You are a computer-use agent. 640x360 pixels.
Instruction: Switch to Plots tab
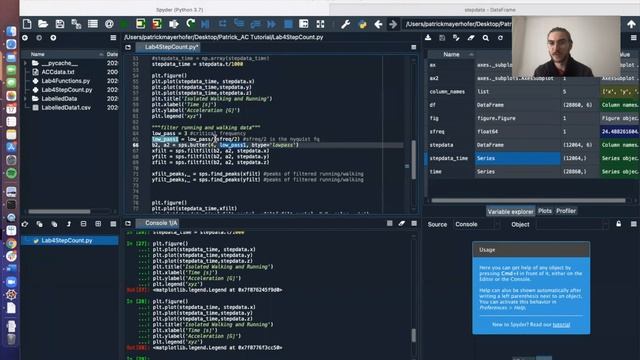point(544,211)
